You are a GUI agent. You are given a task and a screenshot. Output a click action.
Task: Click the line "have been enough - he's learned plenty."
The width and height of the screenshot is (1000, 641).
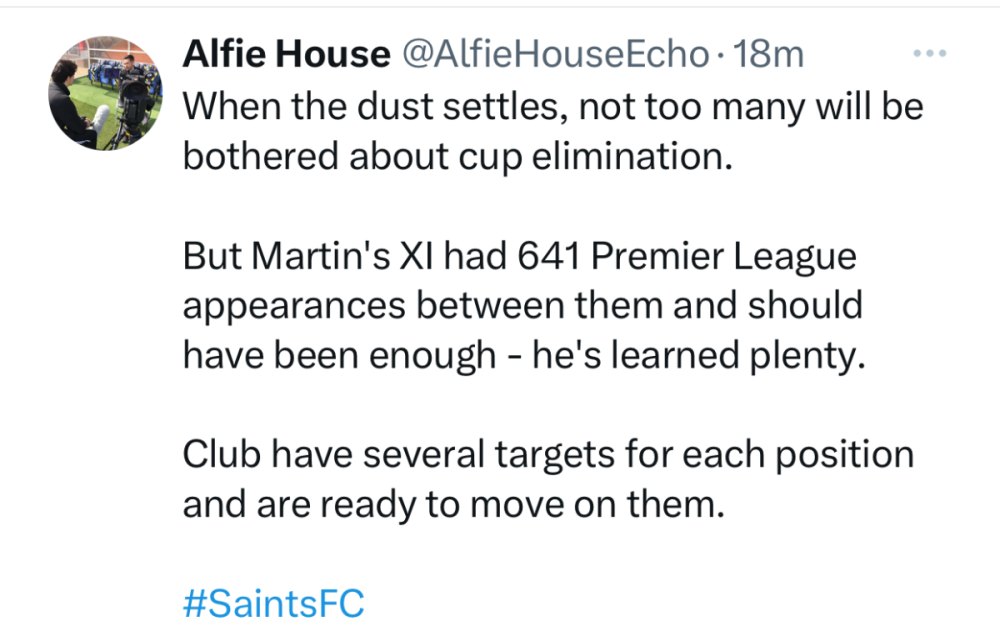tap(522, 356)
